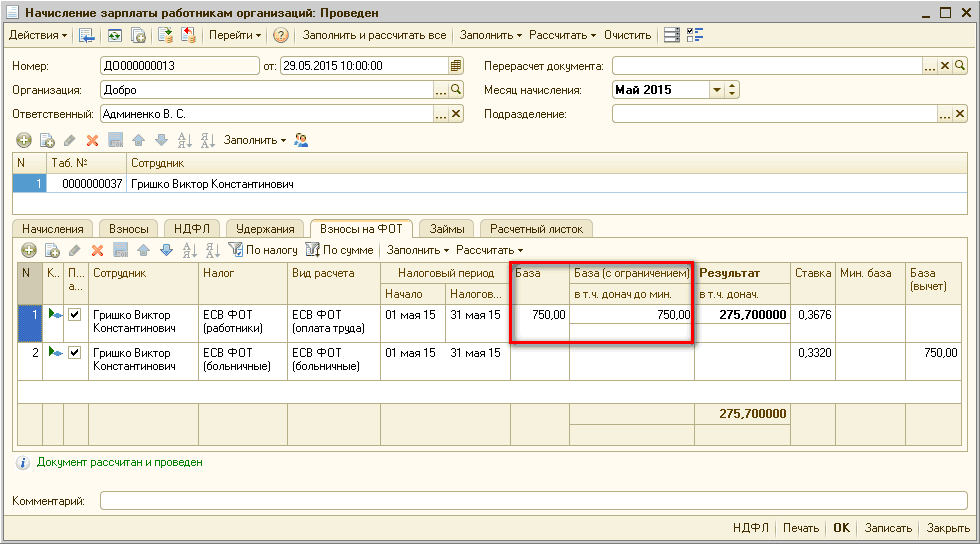980x544 pixels.
Task: Click employee selection icon after upper Заполнить
Action: (301, 140)
